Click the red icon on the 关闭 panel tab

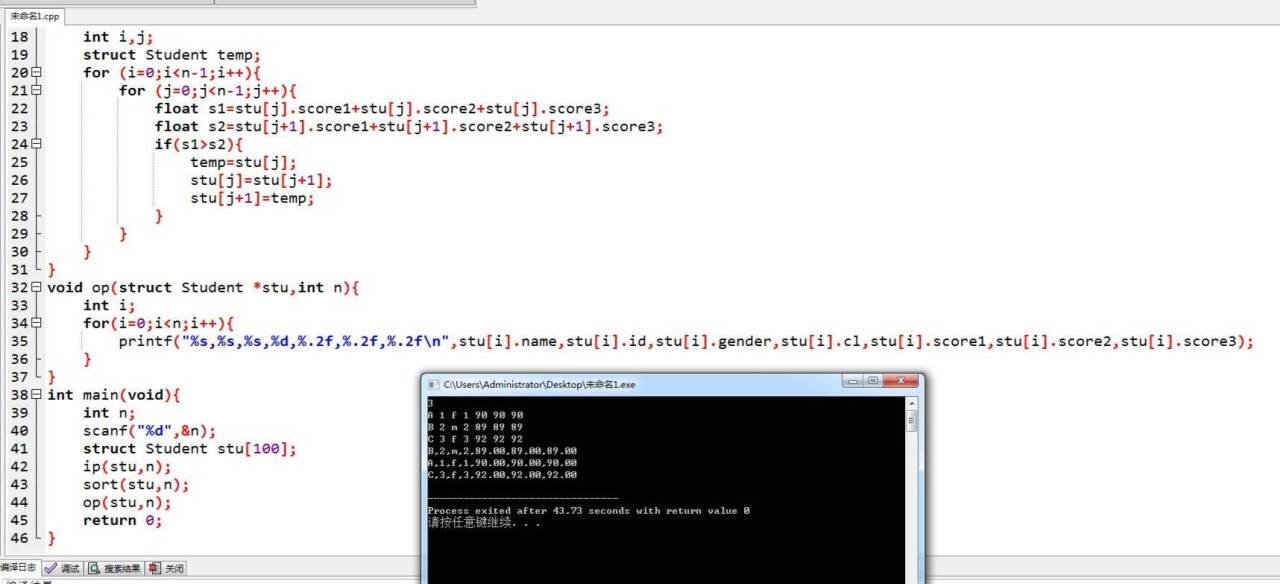coord(153,568)
